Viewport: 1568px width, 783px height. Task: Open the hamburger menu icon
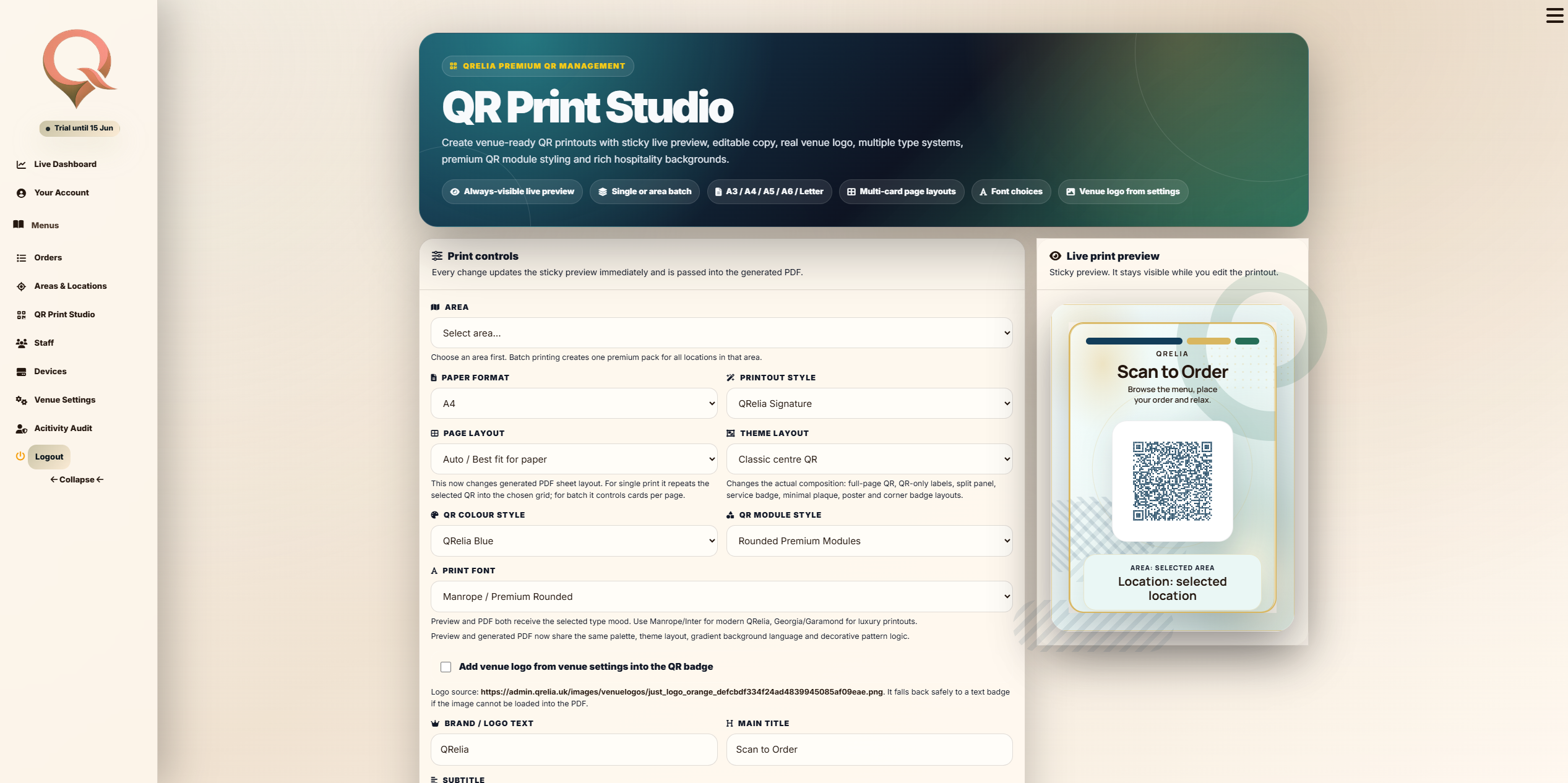(1554, 15)
